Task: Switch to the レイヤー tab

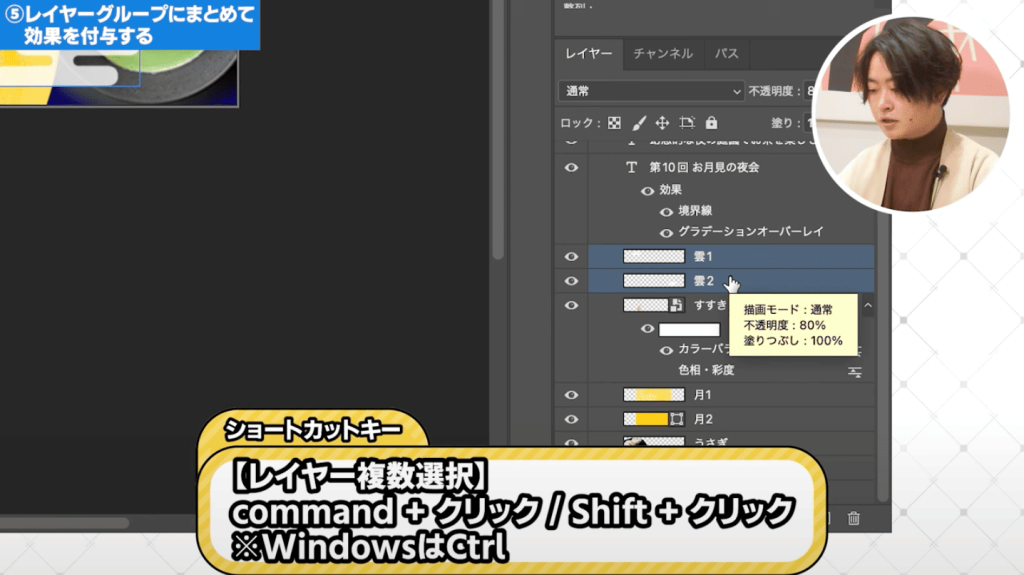Action: coord(588,54)
